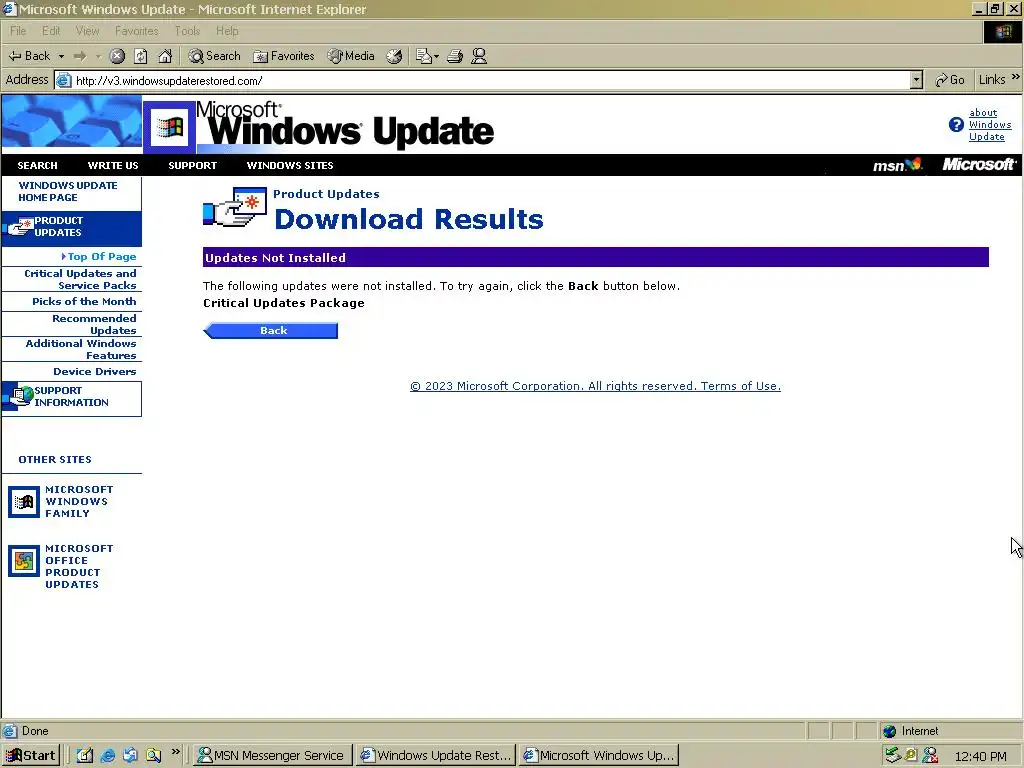Open Microsoft Windows Family link text

[x=79, y=502]
